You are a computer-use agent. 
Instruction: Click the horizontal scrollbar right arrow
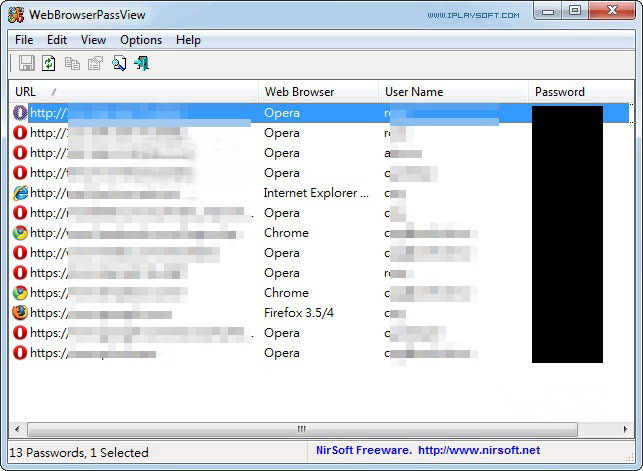625,429
